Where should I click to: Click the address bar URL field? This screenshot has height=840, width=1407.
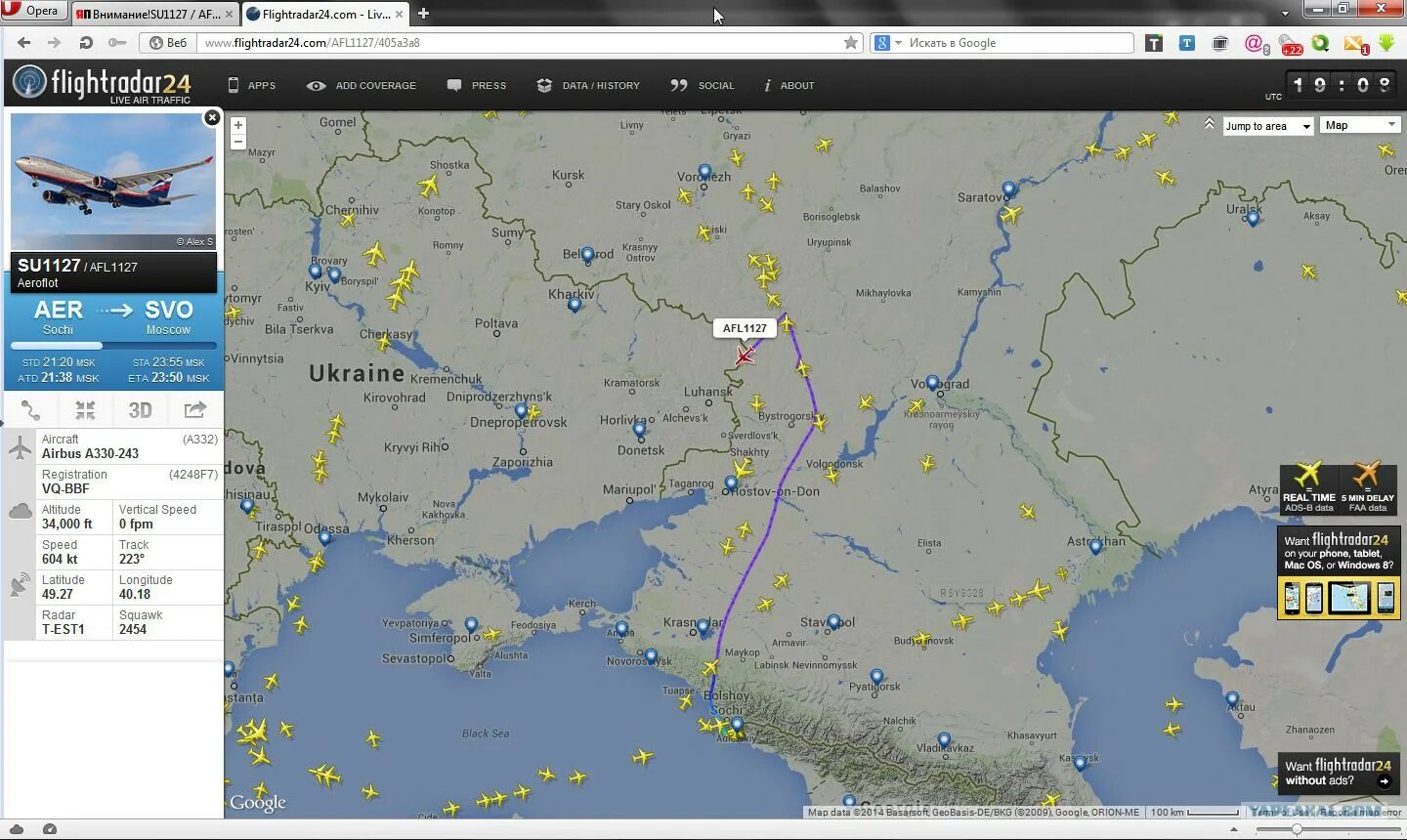tap(518, 43)
